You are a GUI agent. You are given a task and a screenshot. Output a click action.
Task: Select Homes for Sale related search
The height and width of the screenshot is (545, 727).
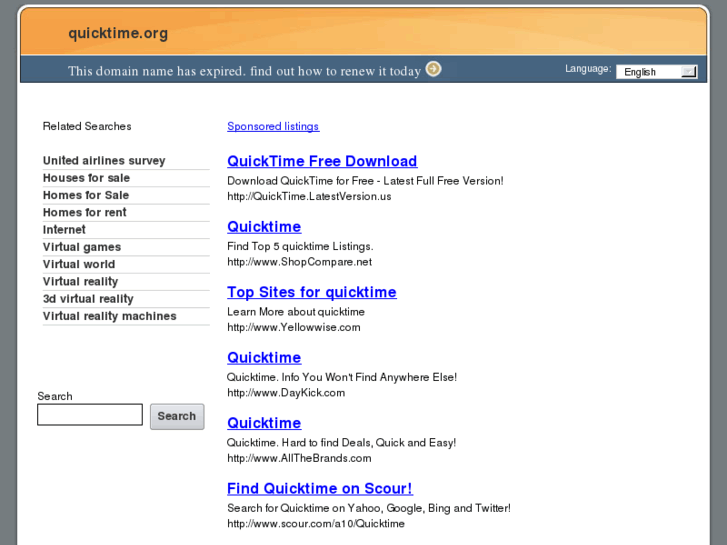[x=86, y=195]
